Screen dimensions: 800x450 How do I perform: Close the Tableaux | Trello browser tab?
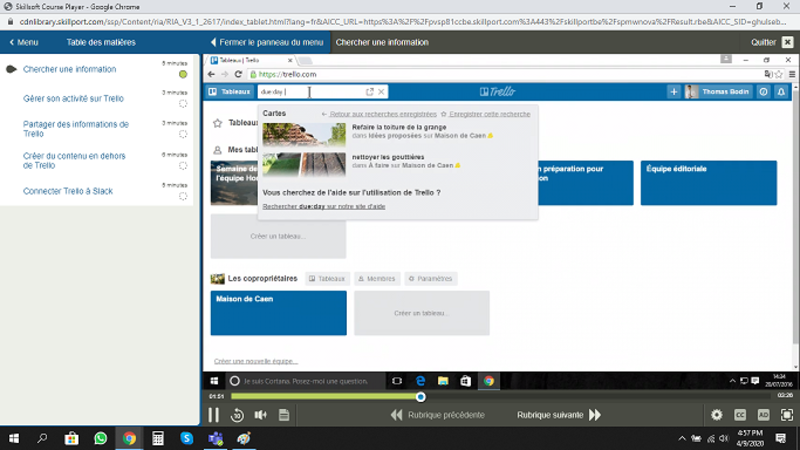point(290,60)
